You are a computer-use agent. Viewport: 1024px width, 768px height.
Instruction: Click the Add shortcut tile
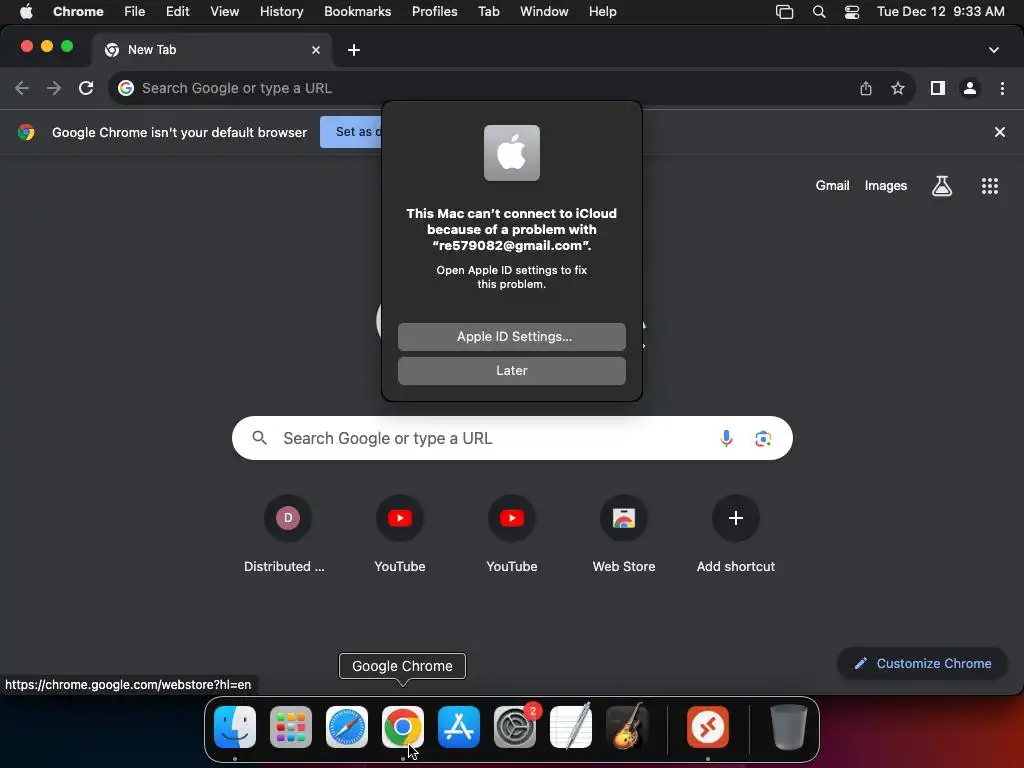pyautogui.click(x=736, y=534)
